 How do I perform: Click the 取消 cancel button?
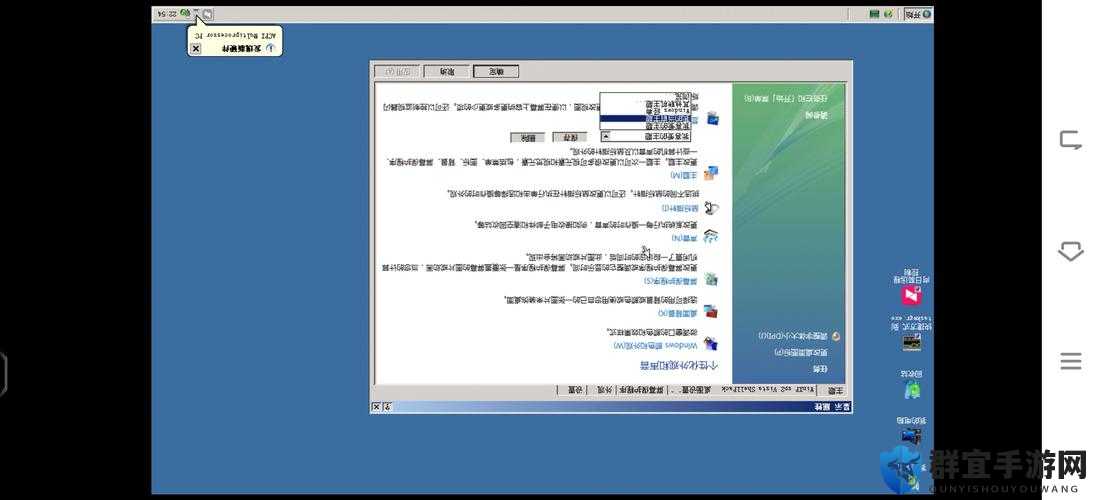[447, 71]
